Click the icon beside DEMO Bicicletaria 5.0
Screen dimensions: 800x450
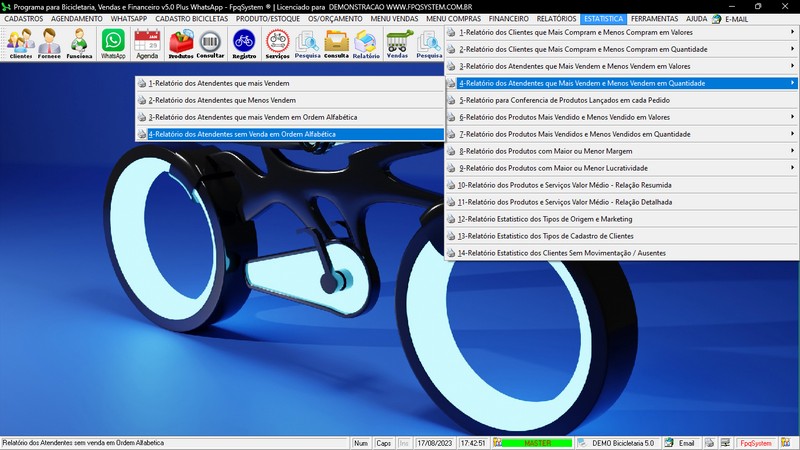click(582, 443)
